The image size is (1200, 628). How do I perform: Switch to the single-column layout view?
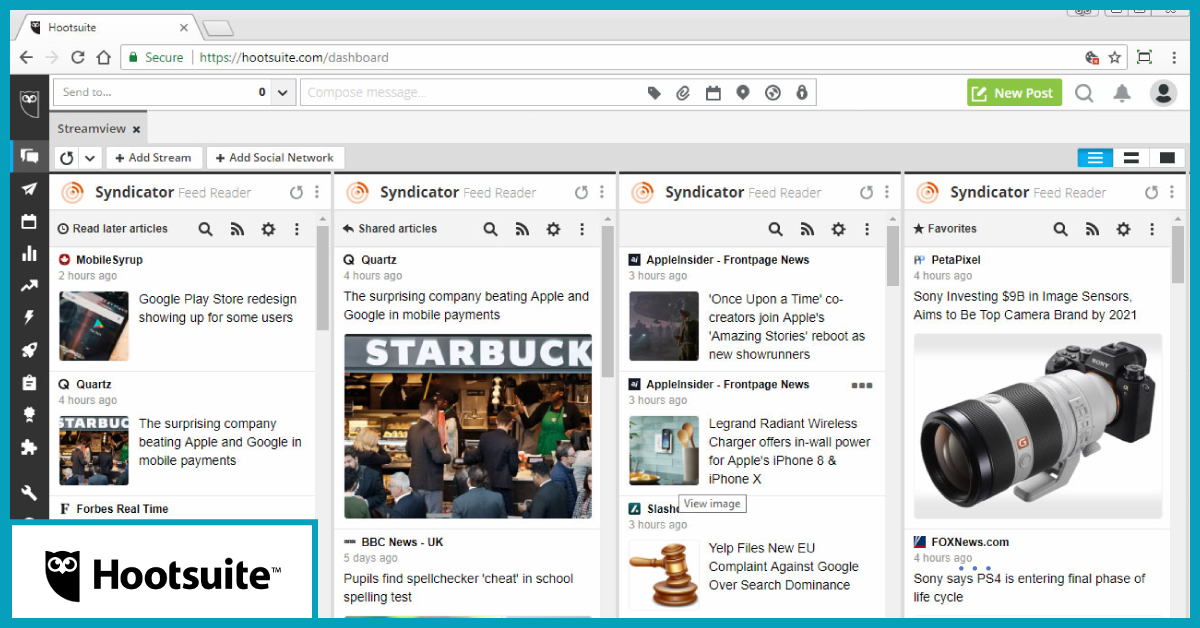click(1166, 157)
